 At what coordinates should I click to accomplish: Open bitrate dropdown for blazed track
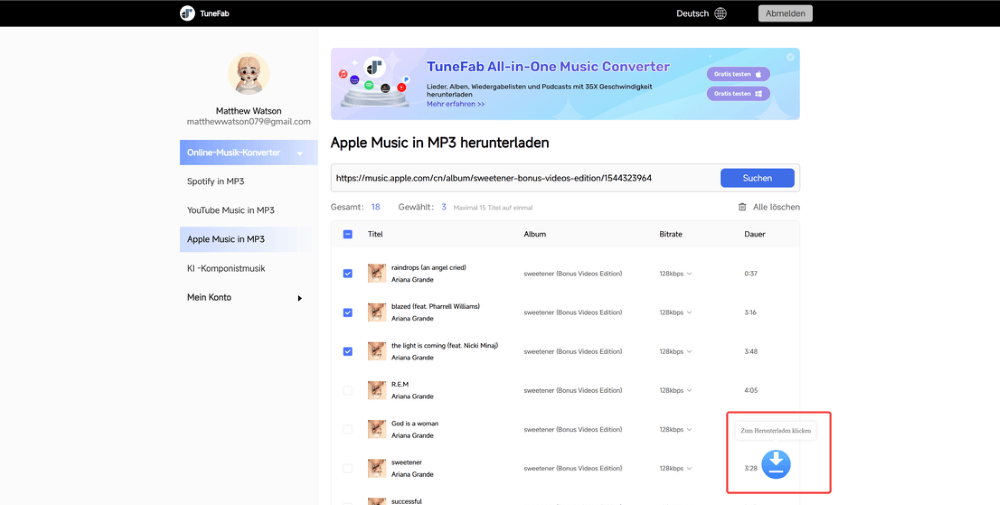point(675,312)
